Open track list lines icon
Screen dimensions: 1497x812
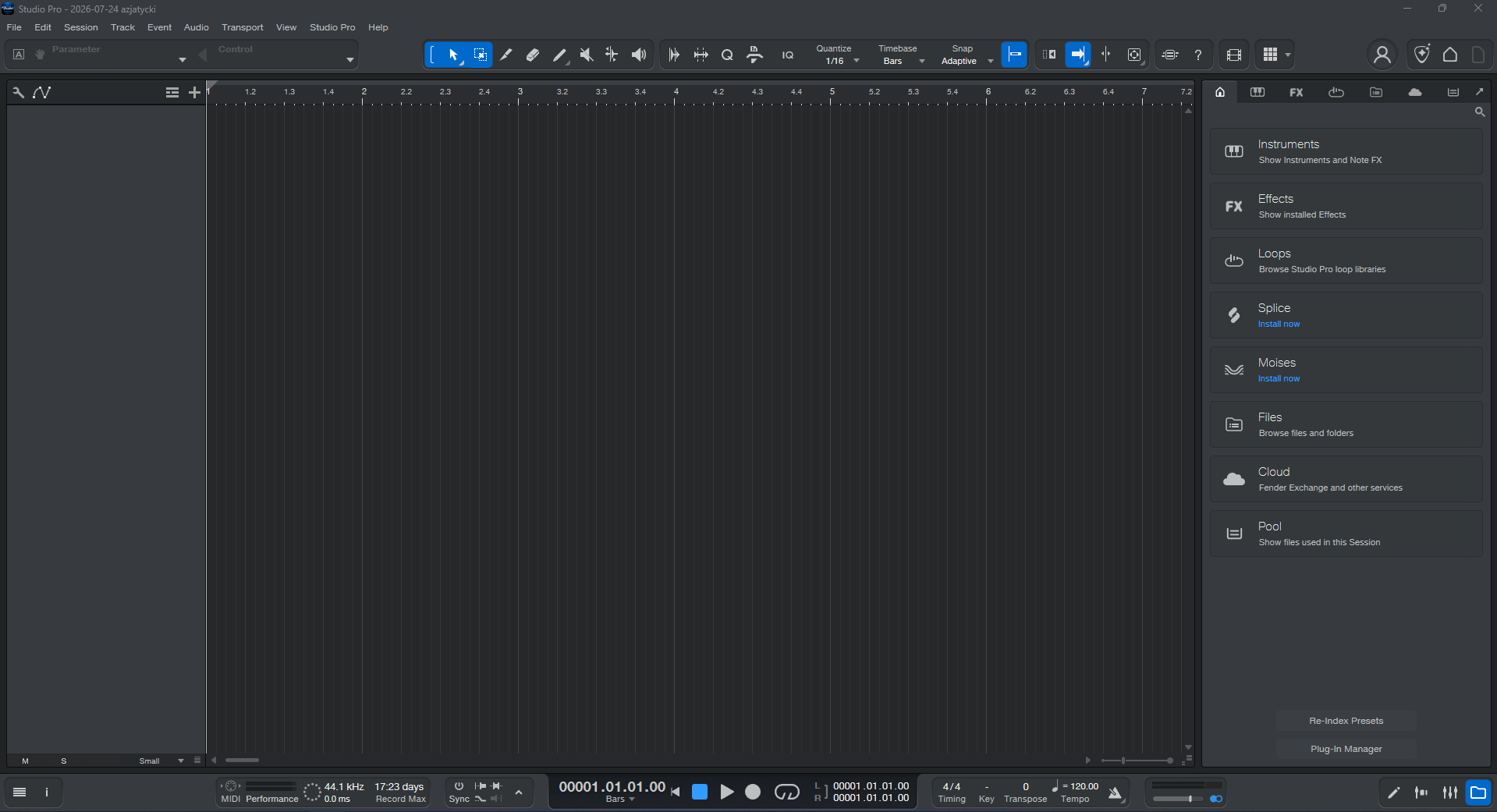tap(172, 93)
